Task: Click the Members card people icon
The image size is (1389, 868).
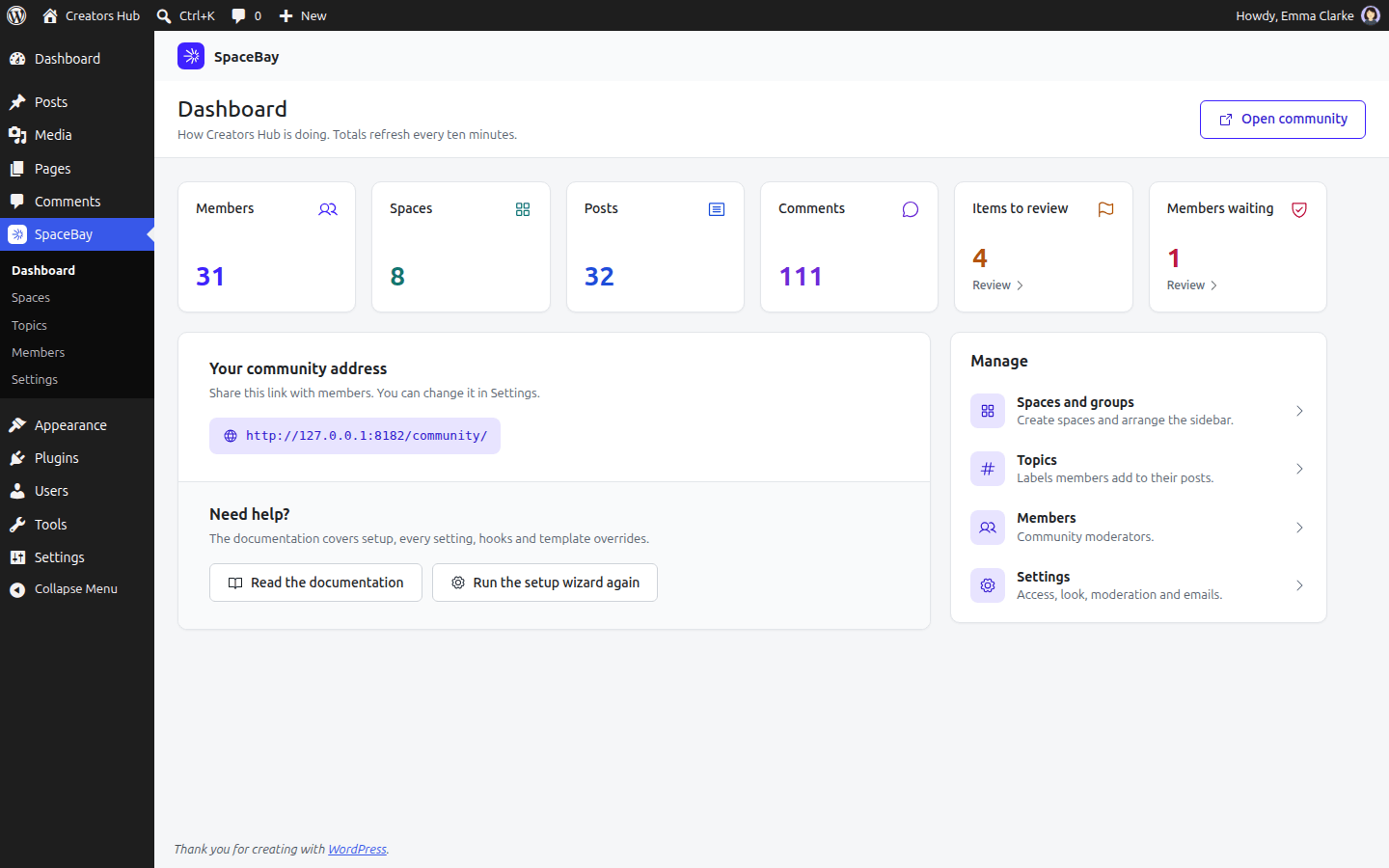Action: coord(328,209)
